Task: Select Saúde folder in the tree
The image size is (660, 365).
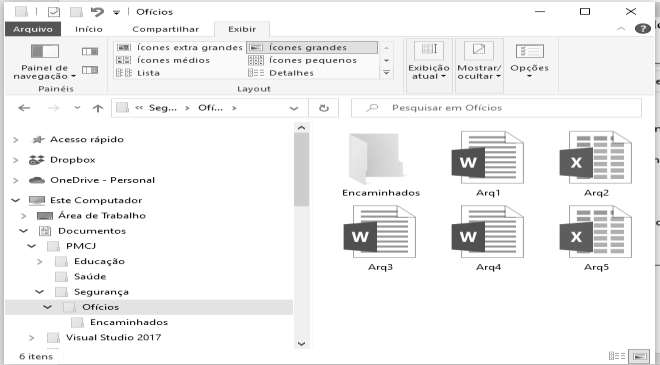Action: pyautogui.click(x=90, y=277)
